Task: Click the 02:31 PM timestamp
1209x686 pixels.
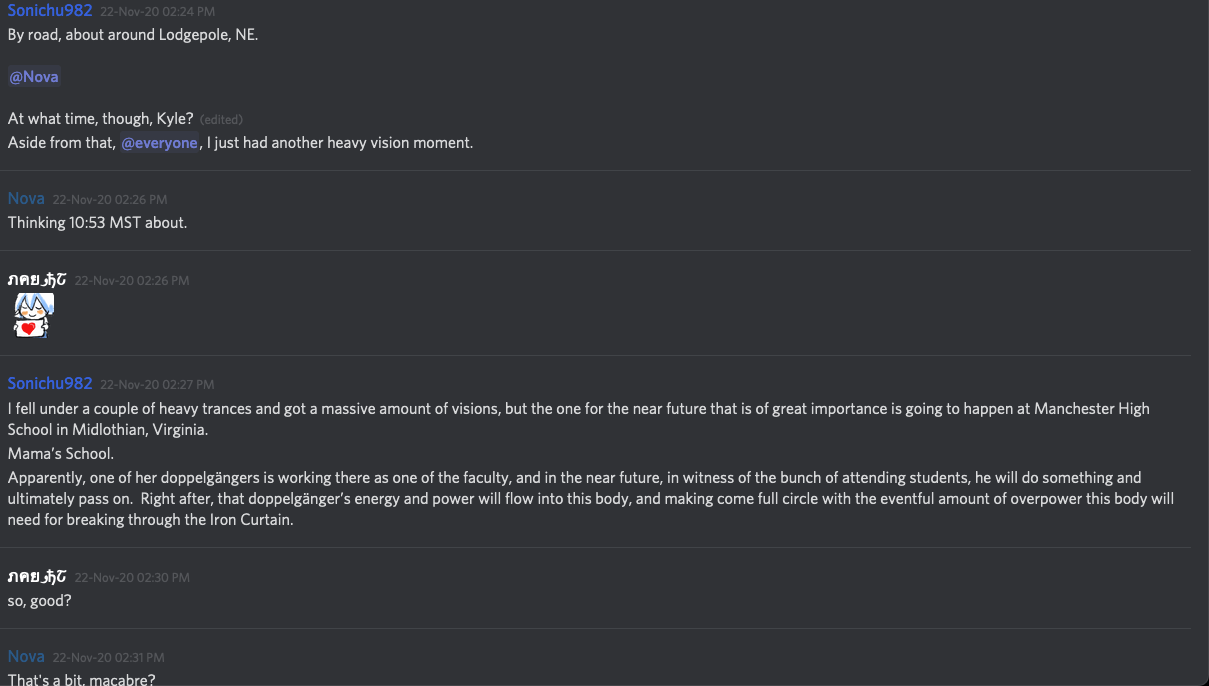Action: tap(108, 658)
